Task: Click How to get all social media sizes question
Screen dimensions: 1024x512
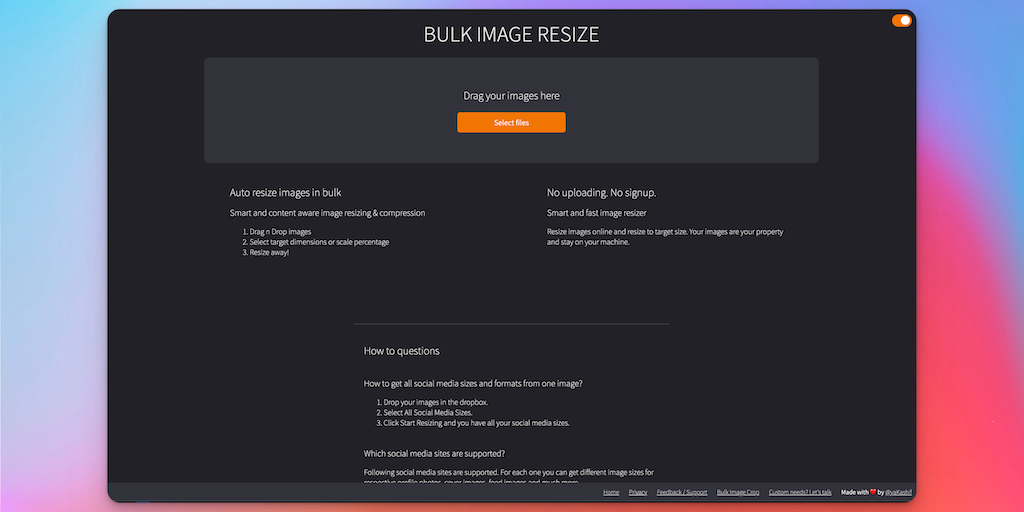Action: pos(473,384)
